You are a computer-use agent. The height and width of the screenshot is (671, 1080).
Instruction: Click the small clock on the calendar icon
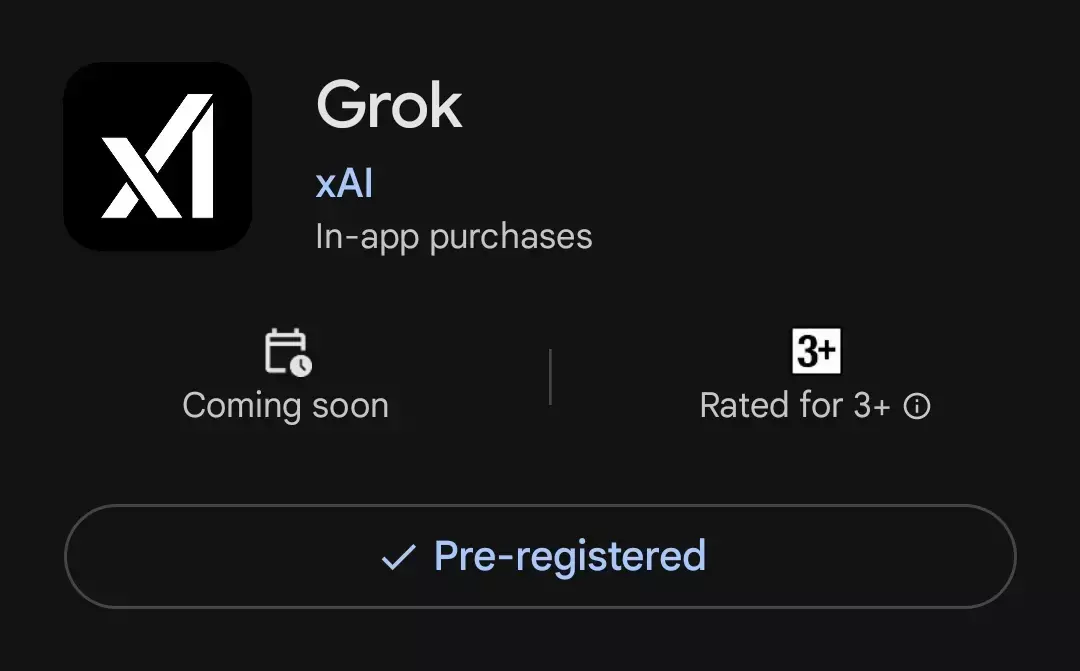point(300,365)
